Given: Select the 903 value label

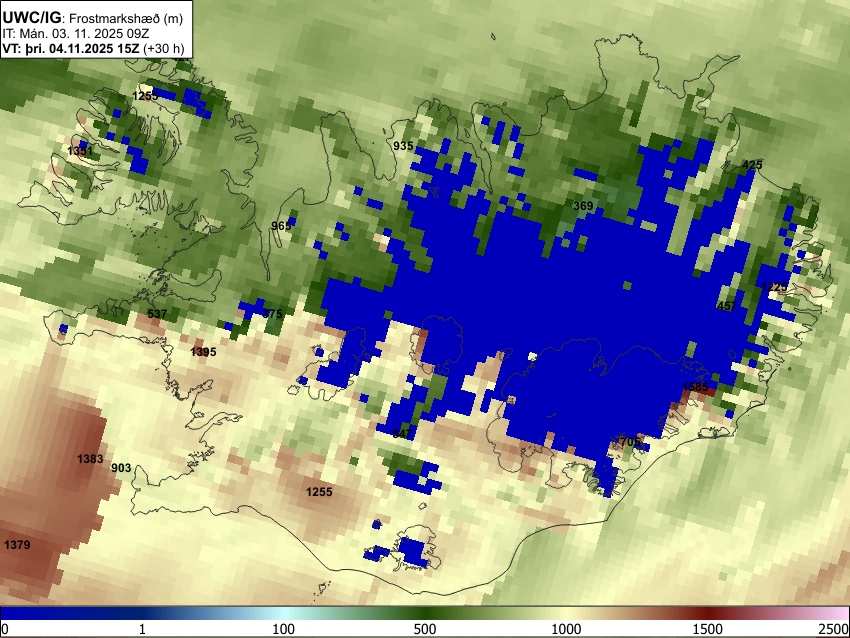Looking at the screenshot, I should tap(121, 468).
